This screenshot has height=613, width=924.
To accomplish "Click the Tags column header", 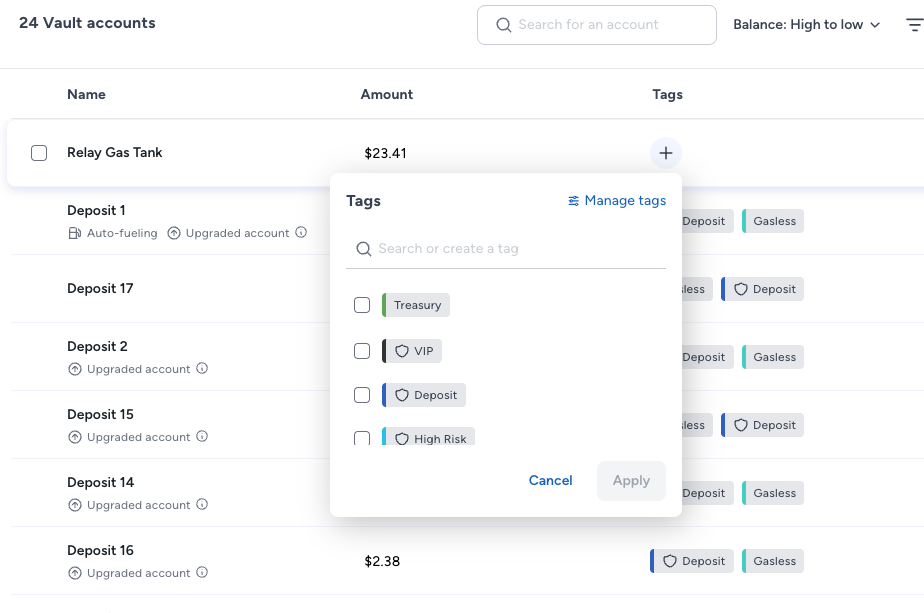I will (668, 95).
